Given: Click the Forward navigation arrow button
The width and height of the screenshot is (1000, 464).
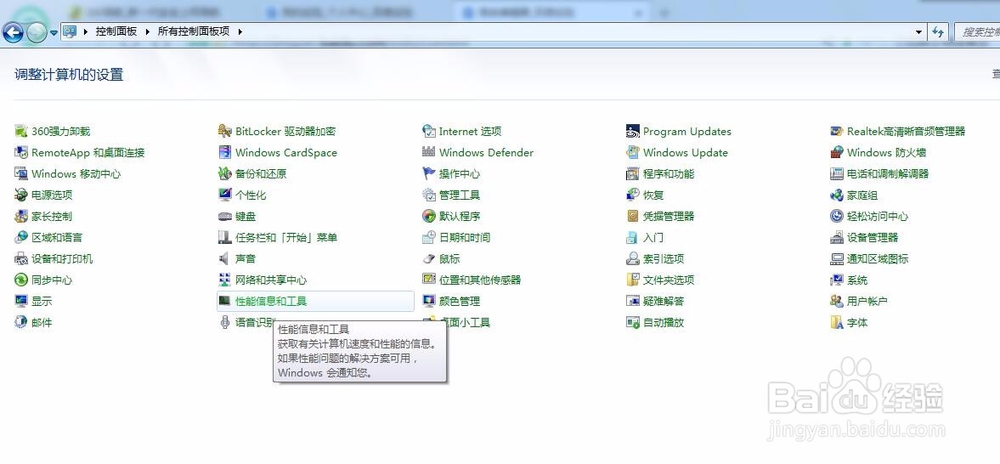Looking at the screenshot, I should (36, 32).
